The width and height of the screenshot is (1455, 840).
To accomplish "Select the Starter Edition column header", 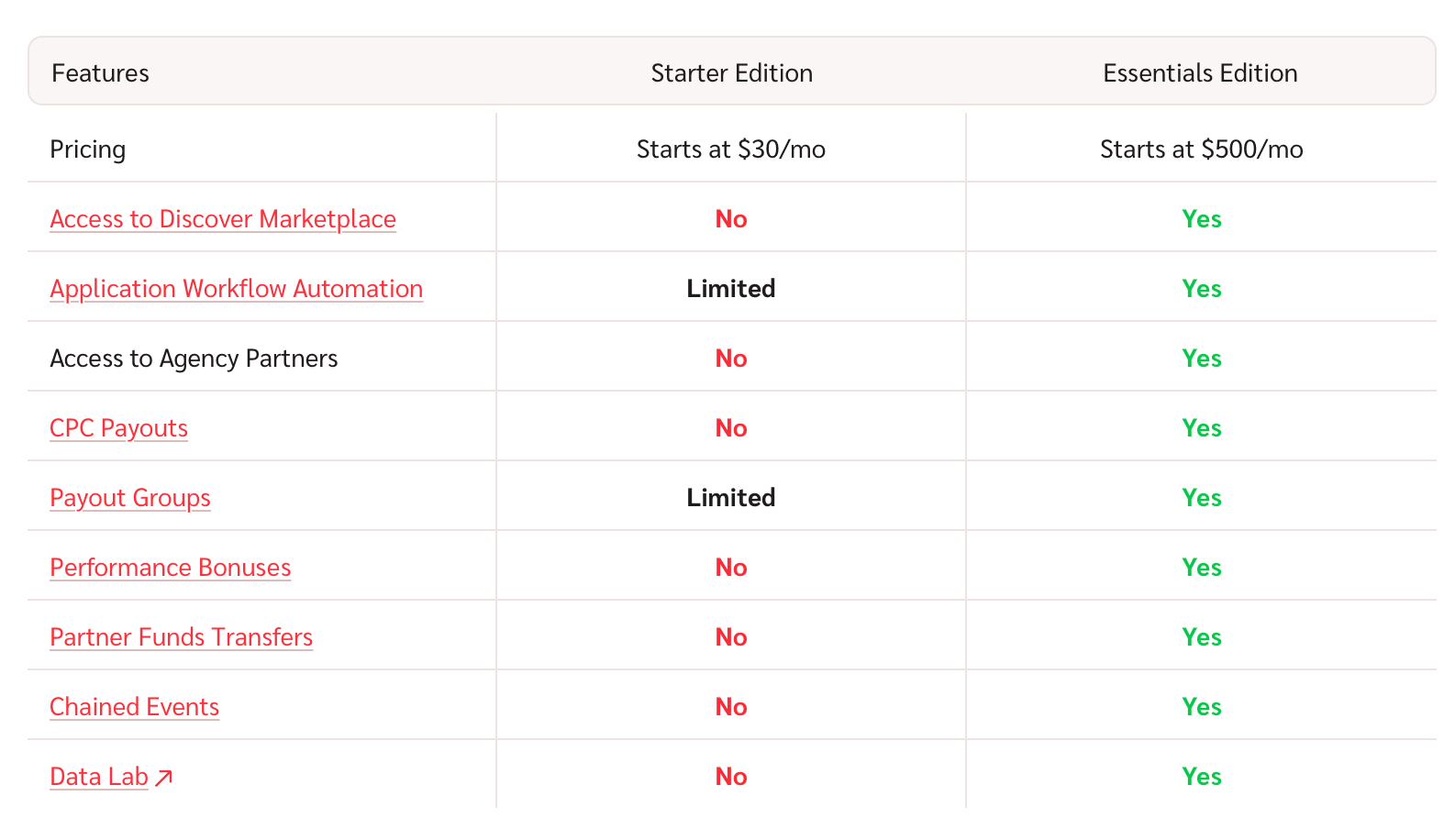I will (732, 73).
